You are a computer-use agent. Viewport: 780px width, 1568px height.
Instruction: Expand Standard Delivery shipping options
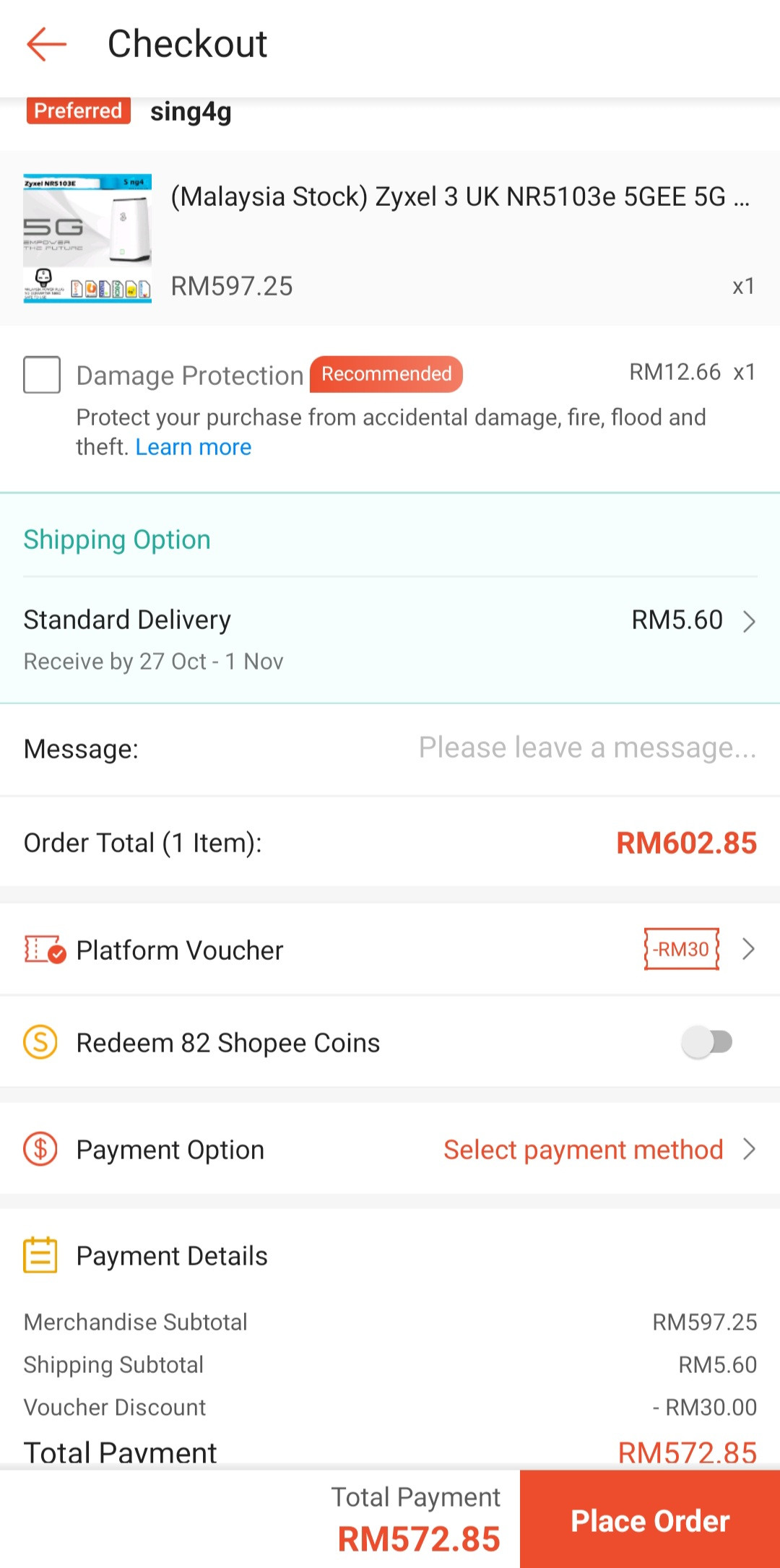[749, 621]
